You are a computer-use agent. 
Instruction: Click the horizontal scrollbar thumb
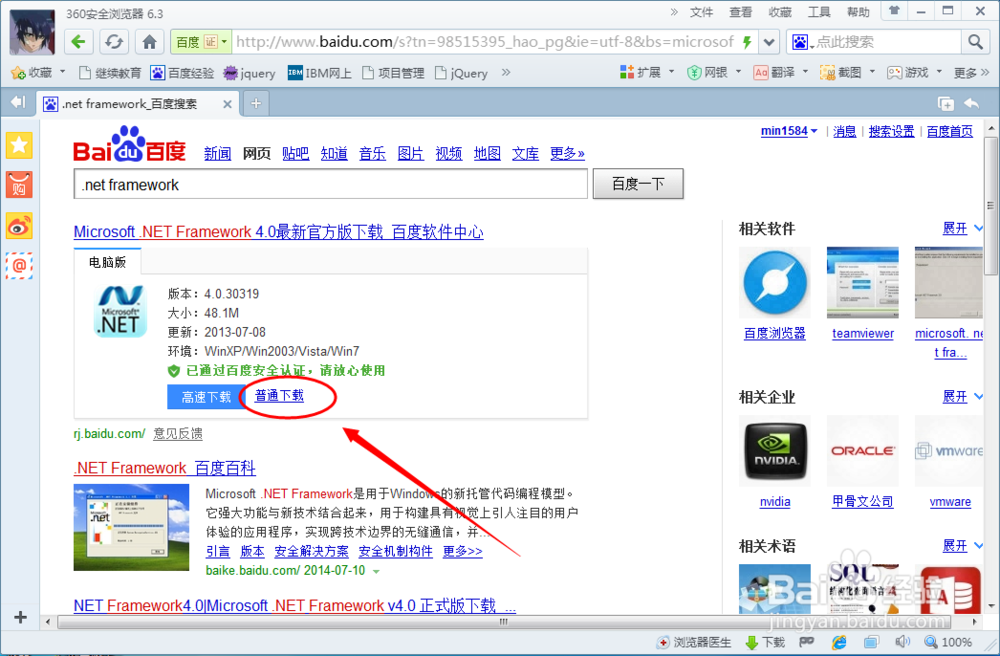(x=503, y=621)
